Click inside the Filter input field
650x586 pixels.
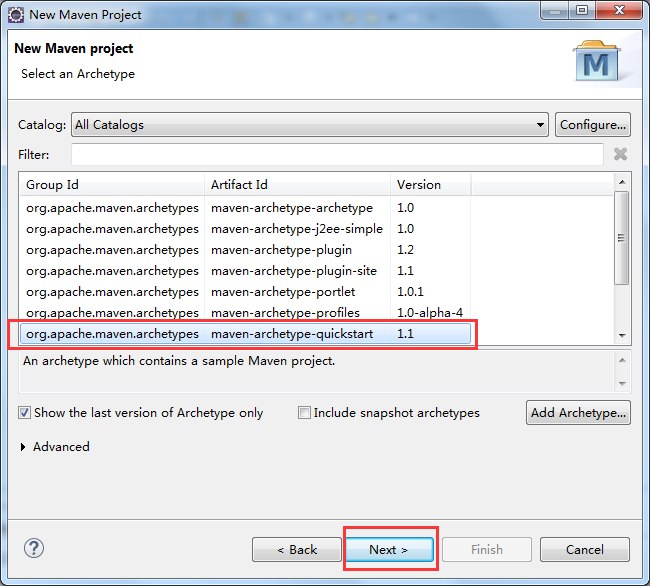337,155
